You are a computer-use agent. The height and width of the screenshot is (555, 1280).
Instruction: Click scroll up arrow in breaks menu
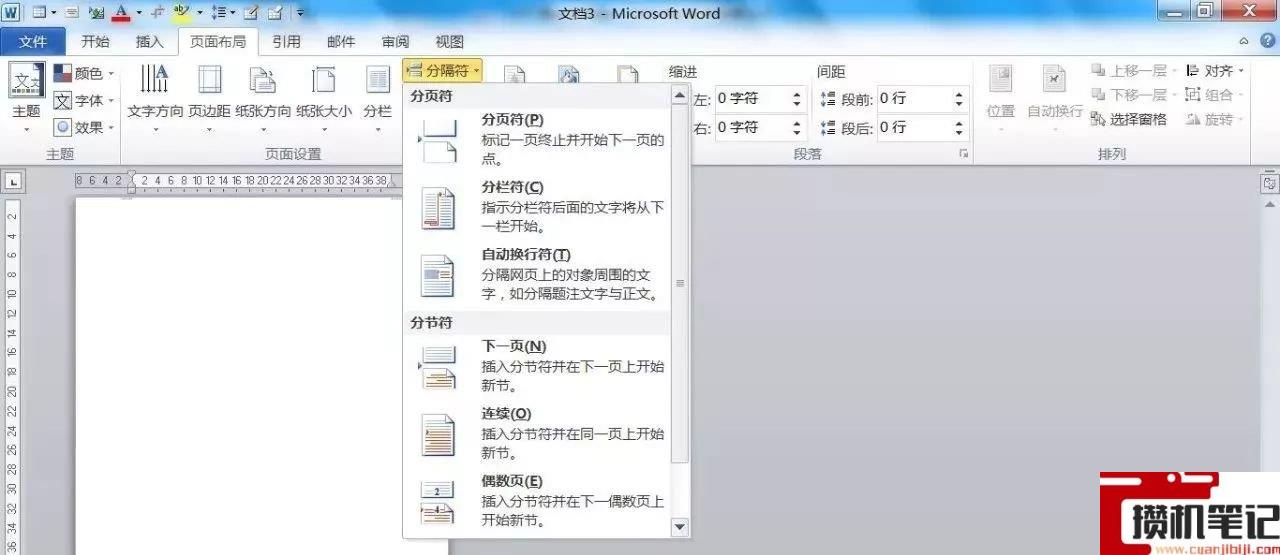[680, 95]
